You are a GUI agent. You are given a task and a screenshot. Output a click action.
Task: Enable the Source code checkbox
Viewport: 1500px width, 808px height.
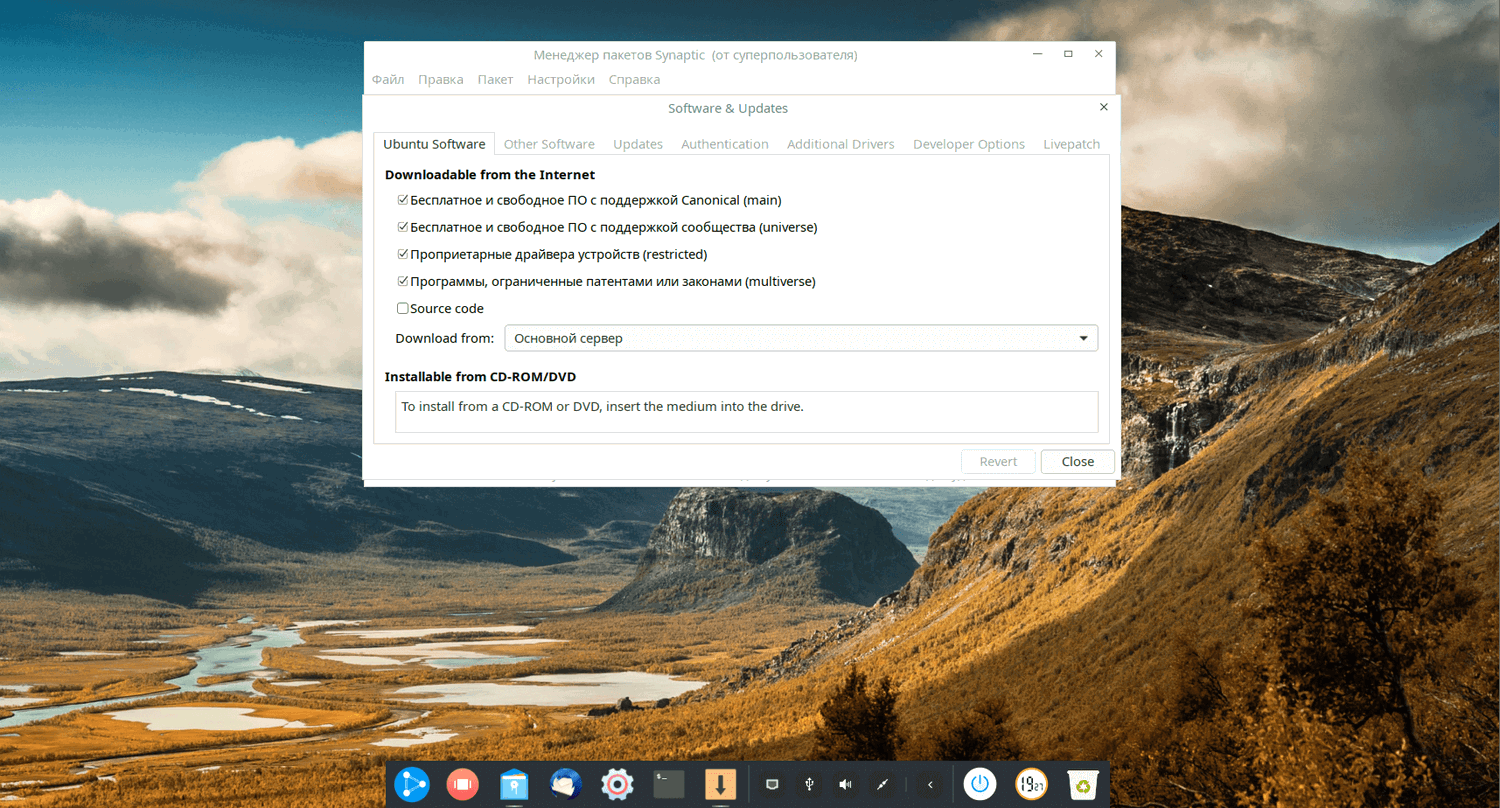(403, 308)
